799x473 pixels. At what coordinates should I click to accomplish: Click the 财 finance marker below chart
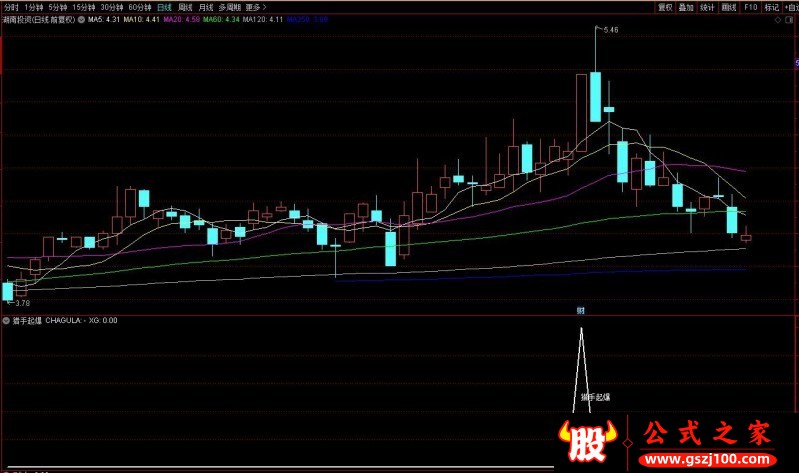click(579, 311)
